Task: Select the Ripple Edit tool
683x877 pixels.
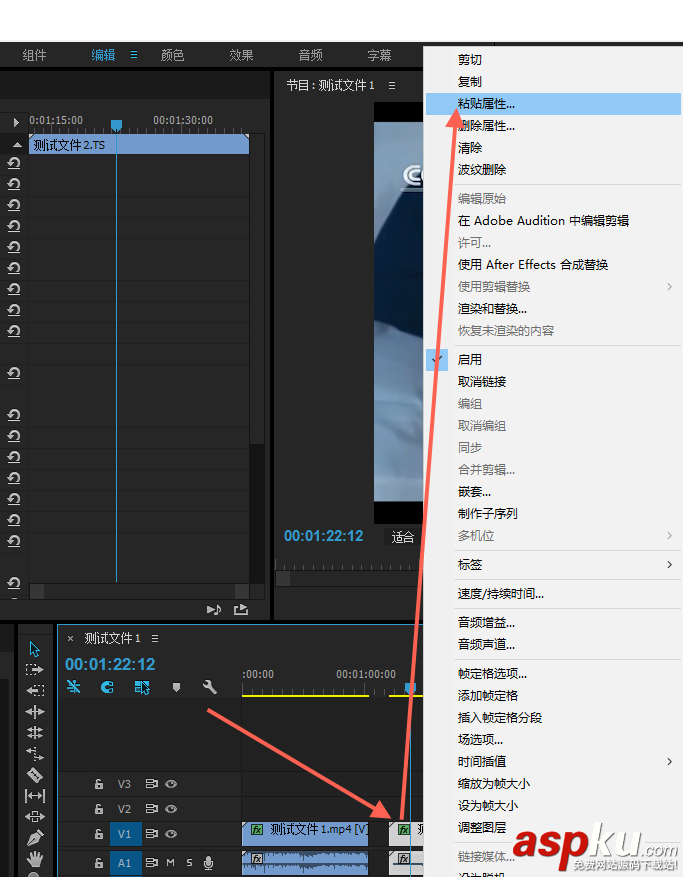Action: click(x=35, y=711)
